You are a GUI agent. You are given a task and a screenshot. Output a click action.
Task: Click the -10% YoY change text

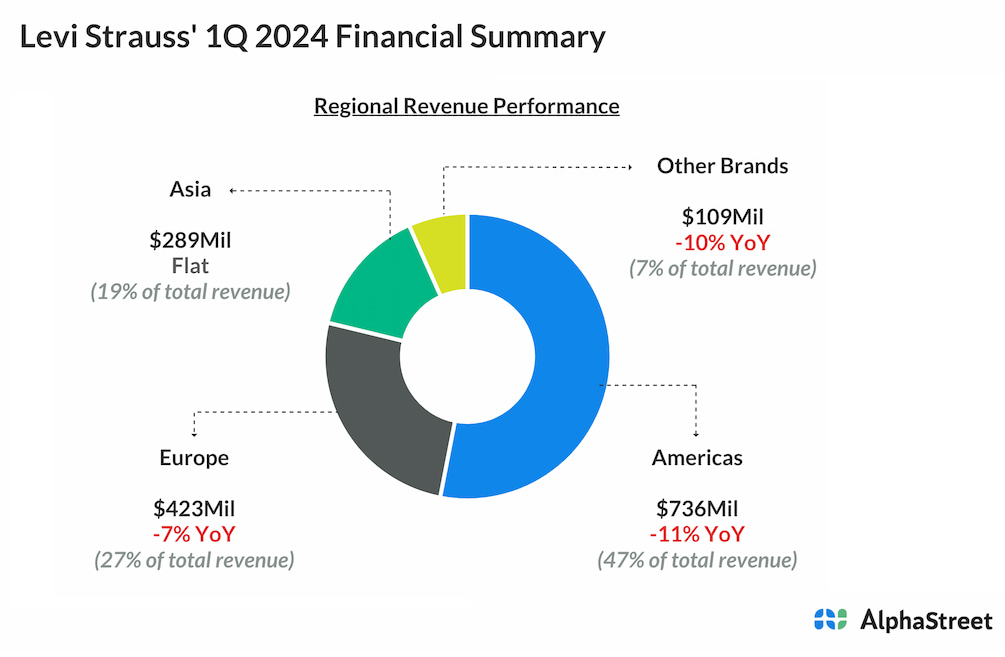[722, 243]
